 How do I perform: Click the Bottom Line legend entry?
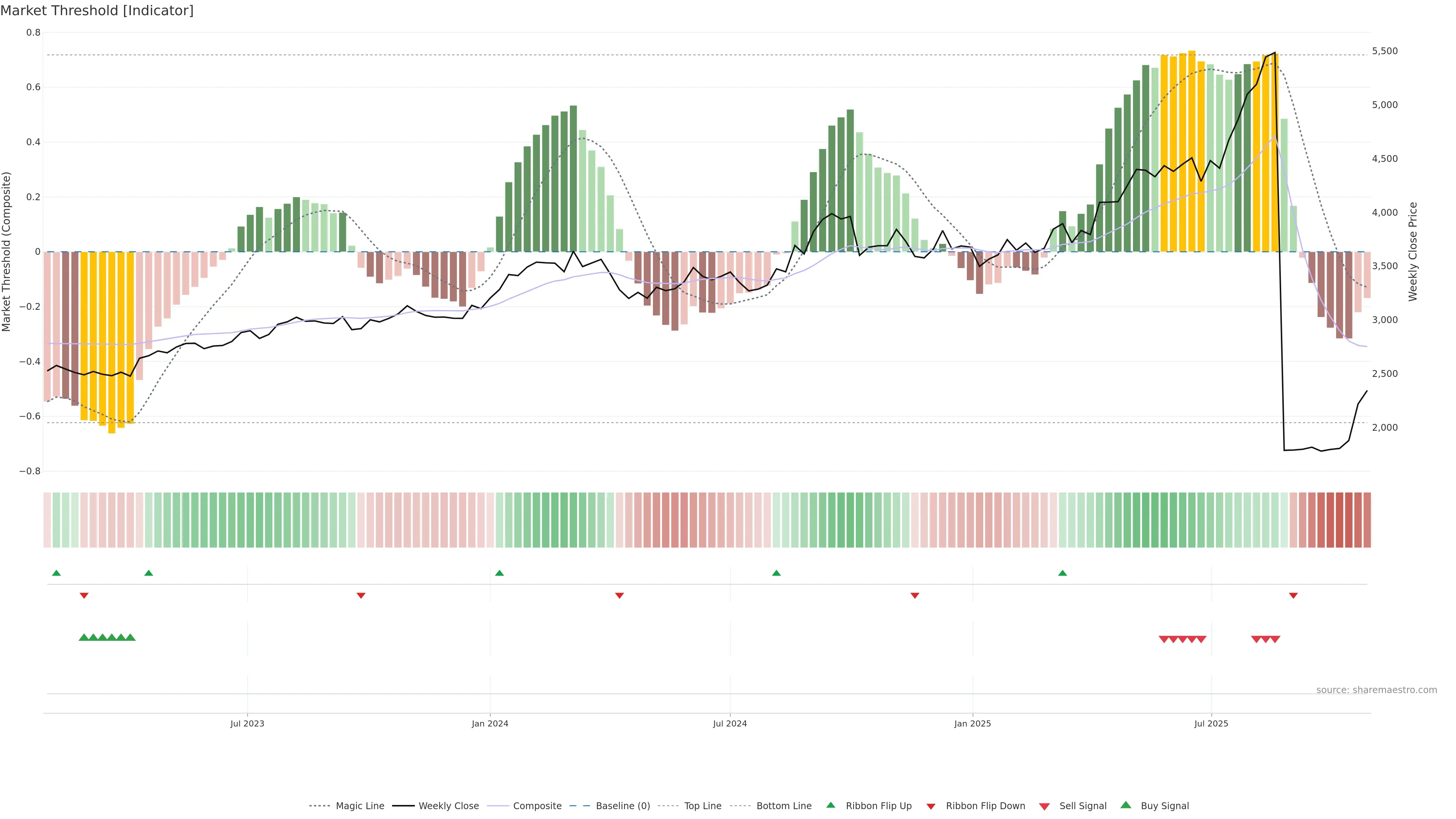pyautogui.click(x=783, y=806)
